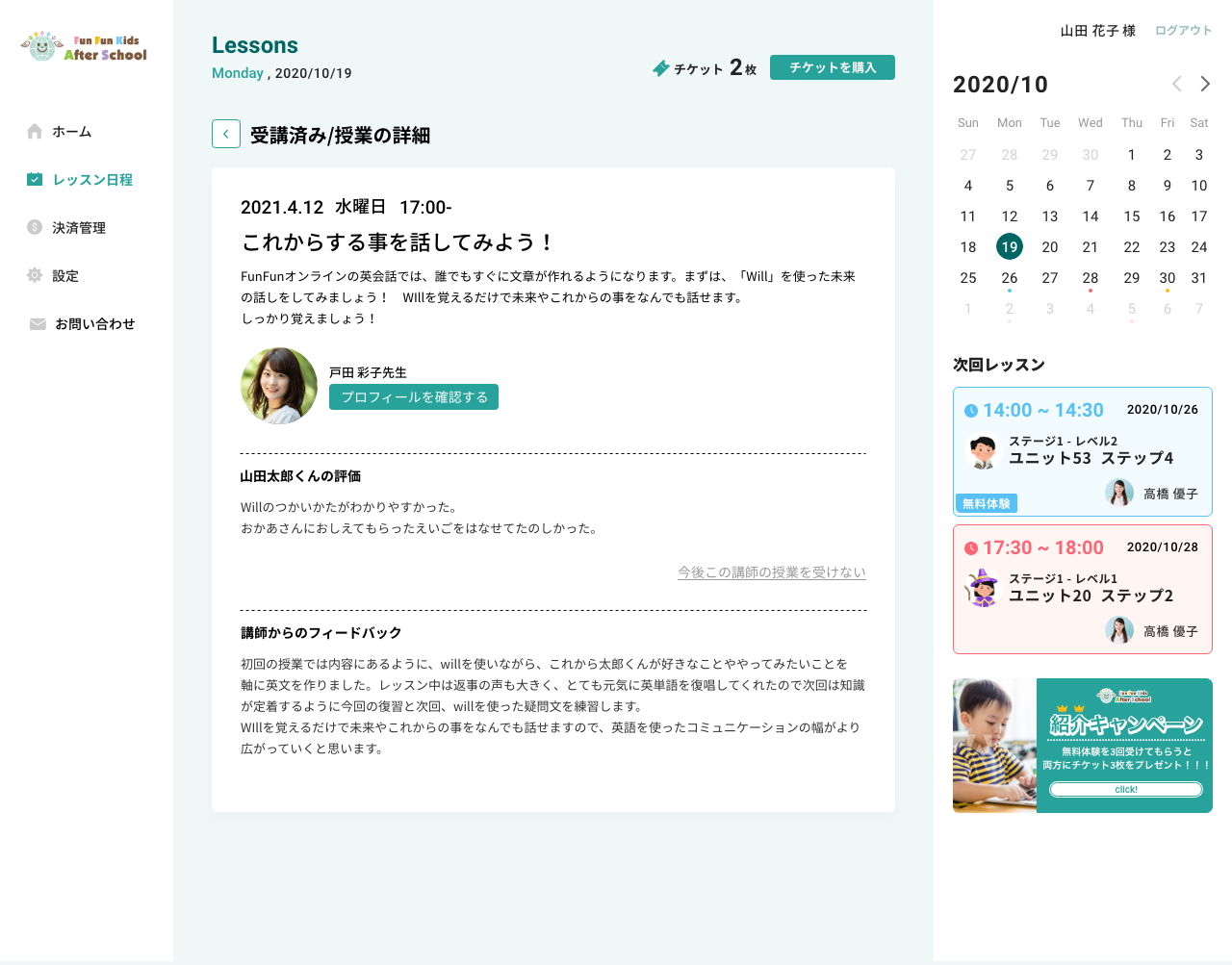
Task: Click プロフィールを確認する button
Action: (414, 397)
